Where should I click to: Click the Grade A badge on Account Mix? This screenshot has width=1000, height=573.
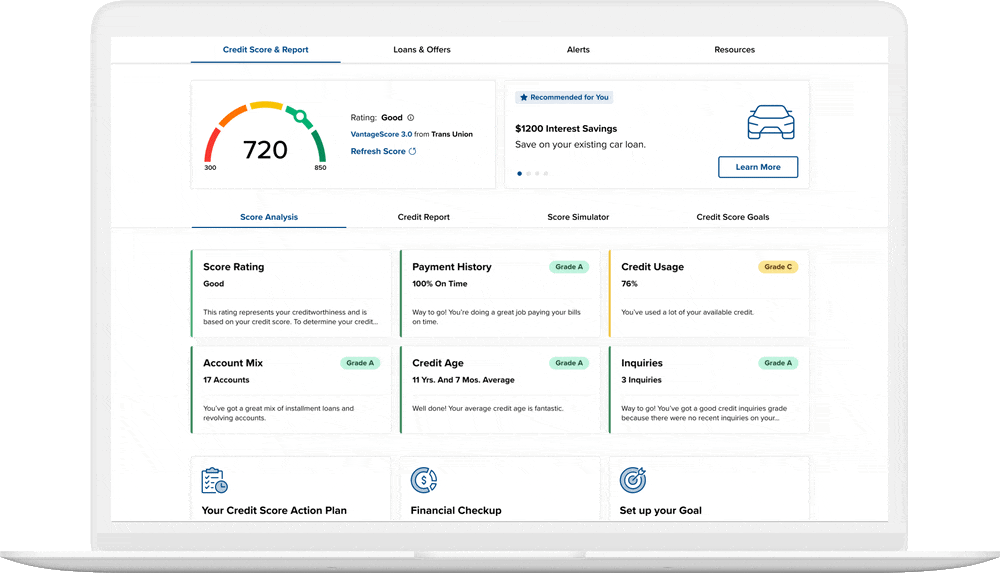[x=360, y=363]
